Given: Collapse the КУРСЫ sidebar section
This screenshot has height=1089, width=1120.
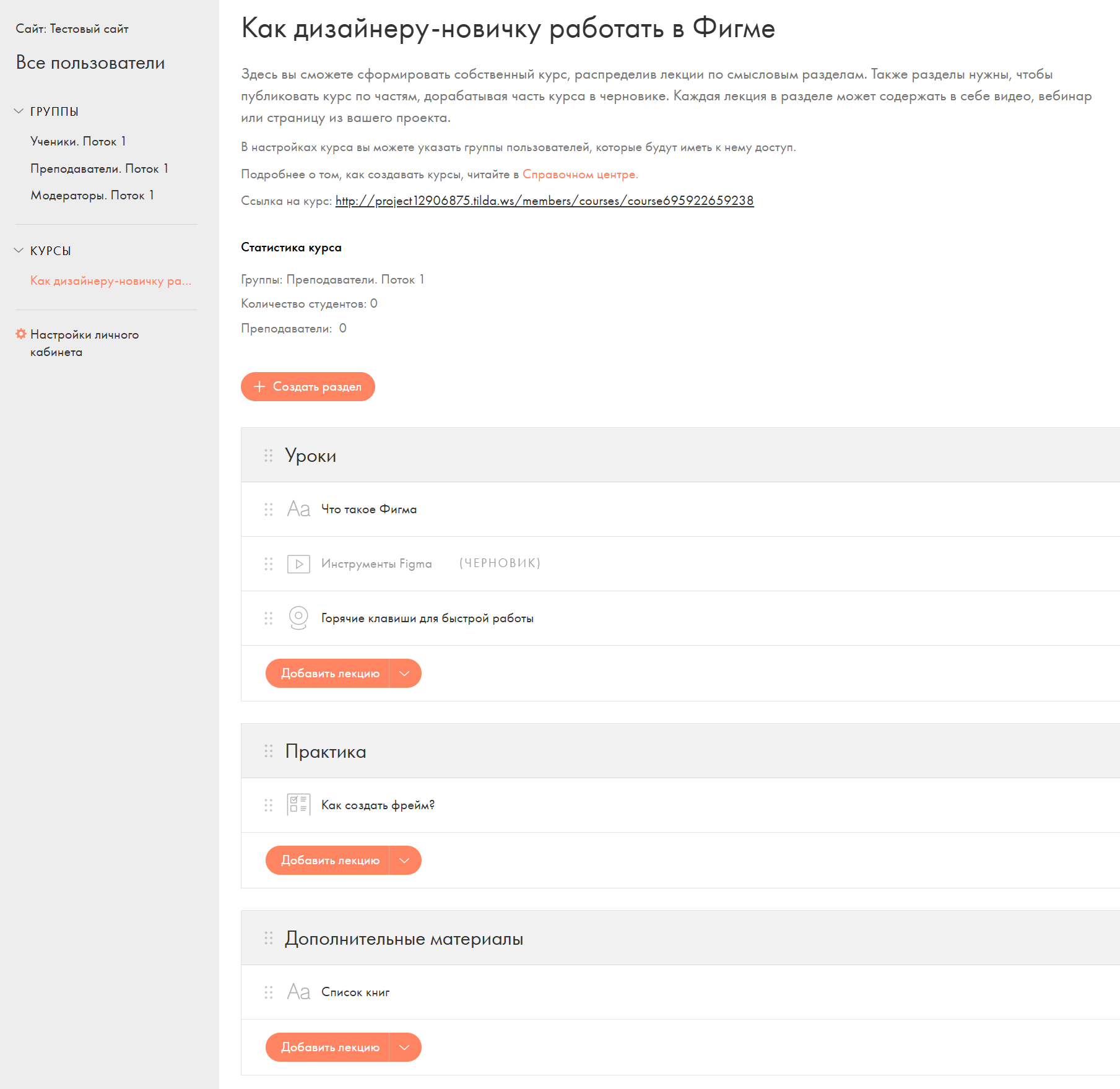Looking at the screenshot, I should pos(19,251).
